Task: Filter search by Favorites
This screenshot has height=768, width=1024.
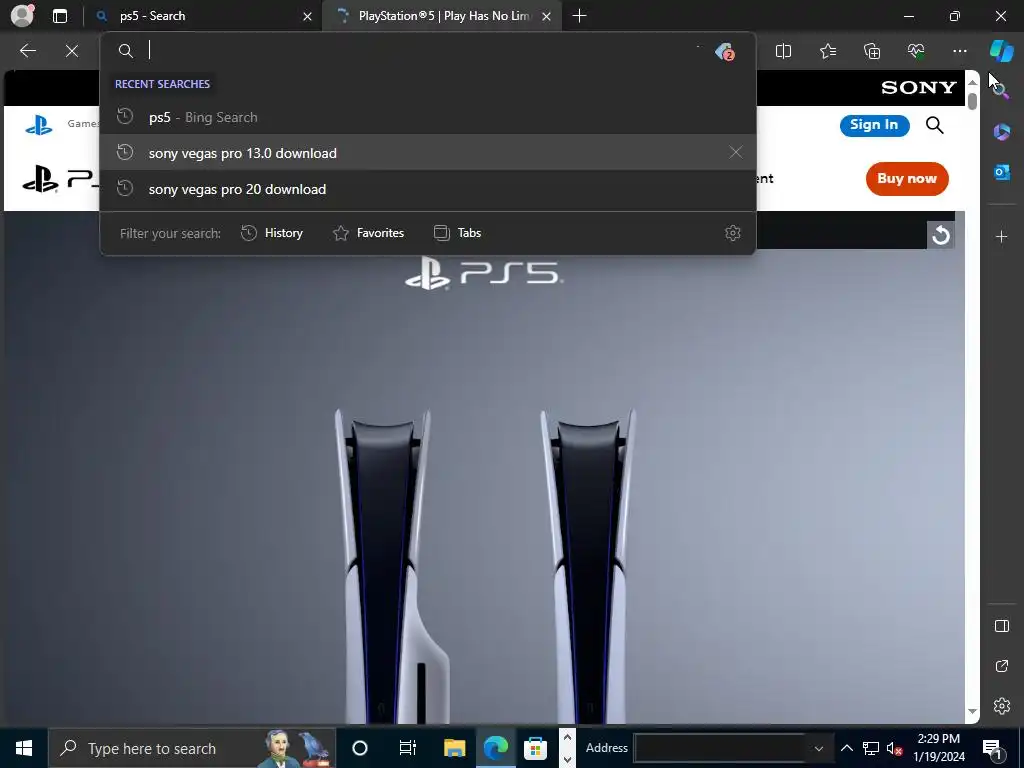Action: click(368, 233)
